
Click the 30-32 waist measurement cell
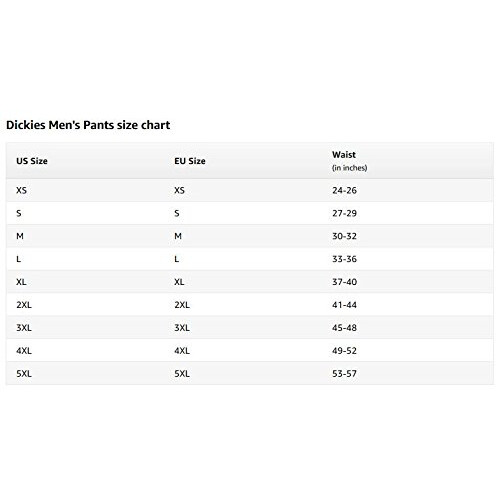[344, 236]
